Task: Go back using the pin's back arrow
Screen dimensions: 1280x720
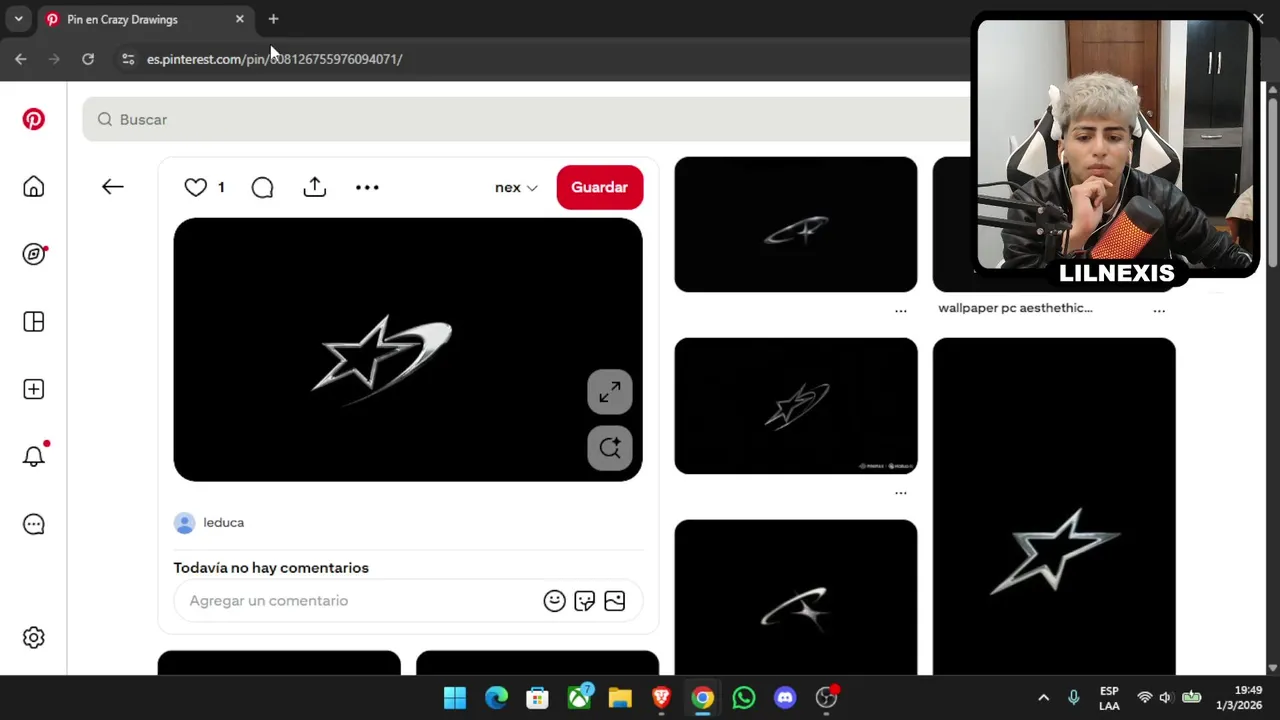Action: click(x=112, y=187)
